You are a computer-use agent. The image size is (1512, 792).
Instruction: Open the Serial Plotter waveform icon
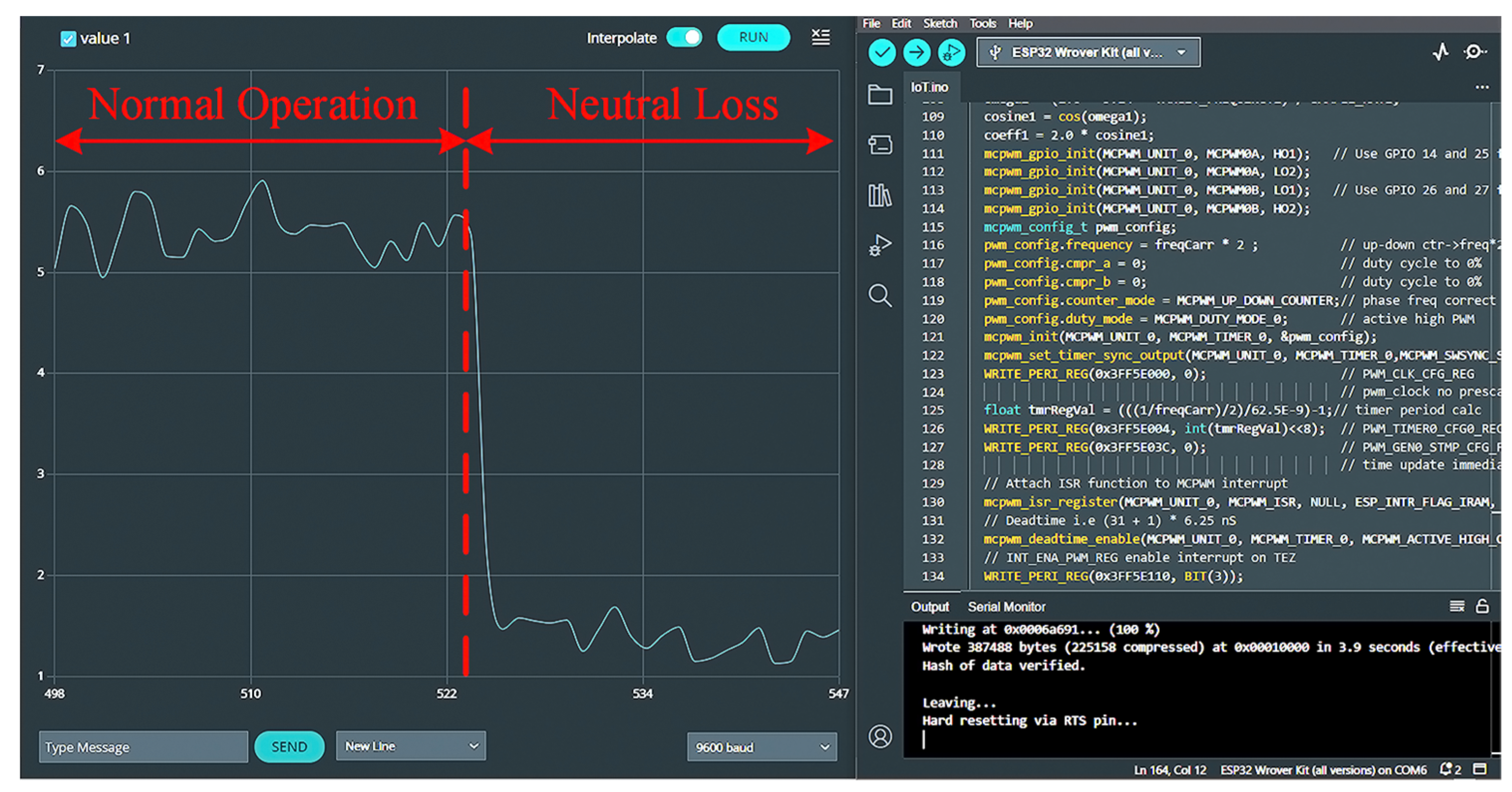1440,52
